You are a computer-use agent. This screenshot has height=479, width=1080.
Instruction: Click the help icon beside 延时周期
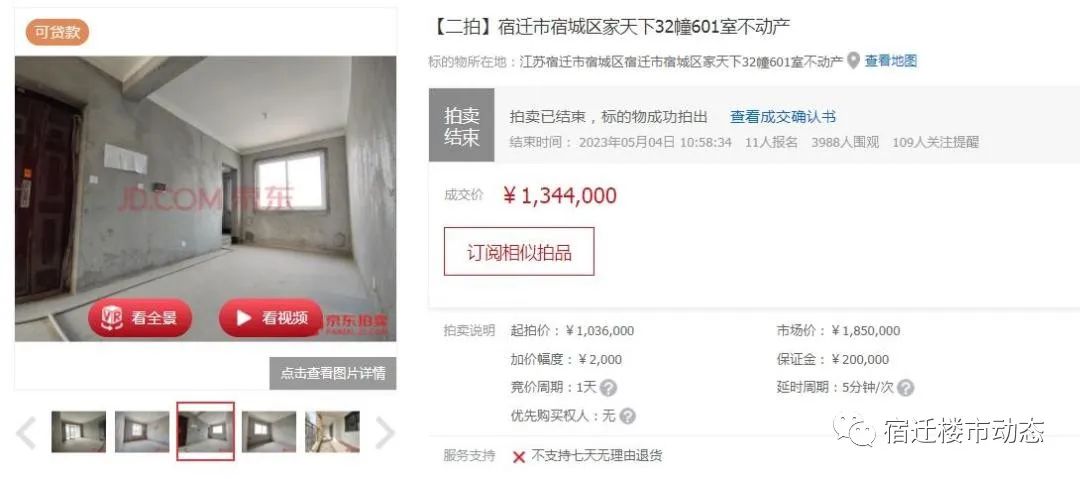click(x=906, y=388)
